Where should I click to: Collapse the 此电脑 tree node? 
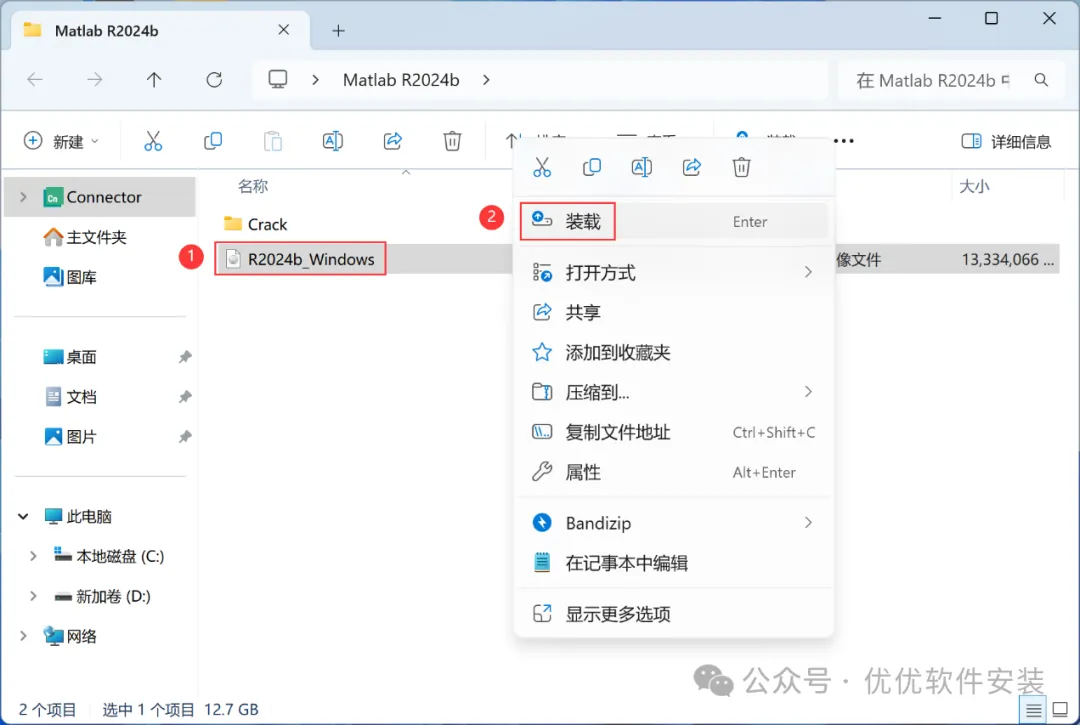click(23, 516)
